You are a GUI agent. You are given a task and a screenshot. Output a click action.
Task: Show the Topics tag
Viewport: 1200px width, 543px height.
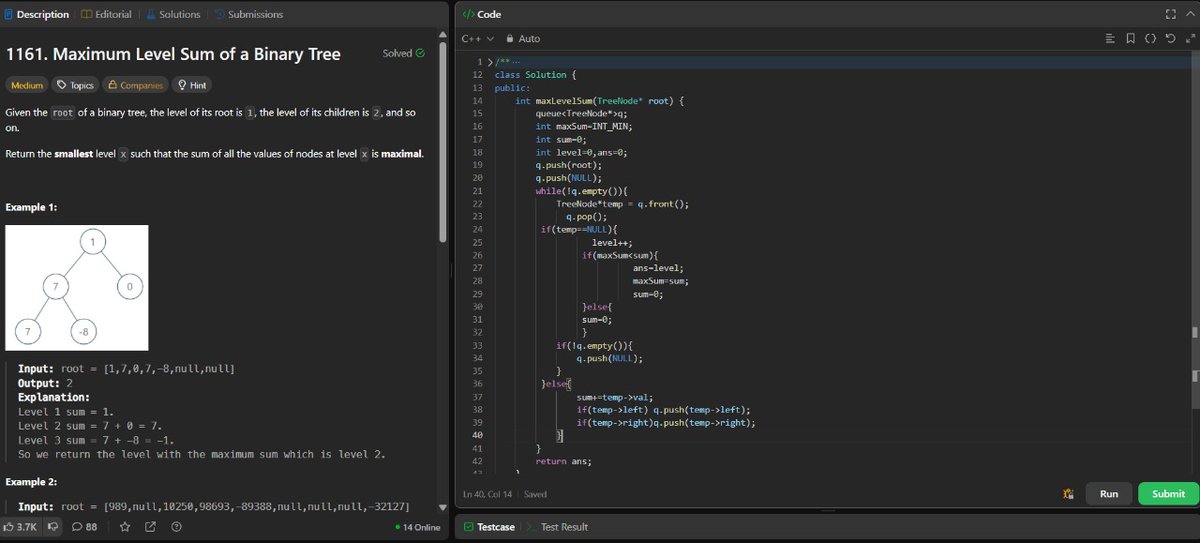point(76,85)
